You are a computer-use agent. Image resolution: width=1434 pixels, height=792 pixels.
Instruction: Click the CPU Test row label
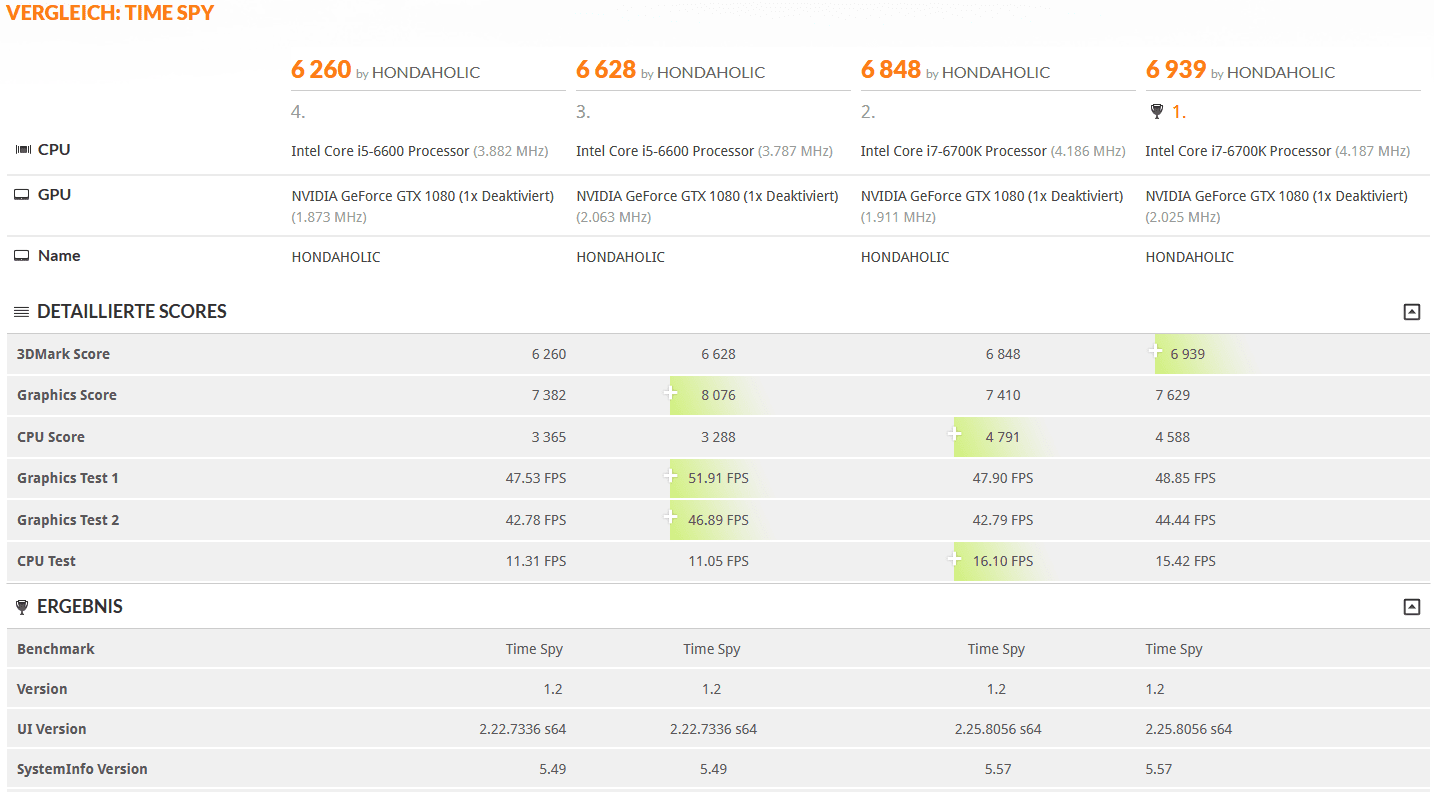click(x=46, y=561)
